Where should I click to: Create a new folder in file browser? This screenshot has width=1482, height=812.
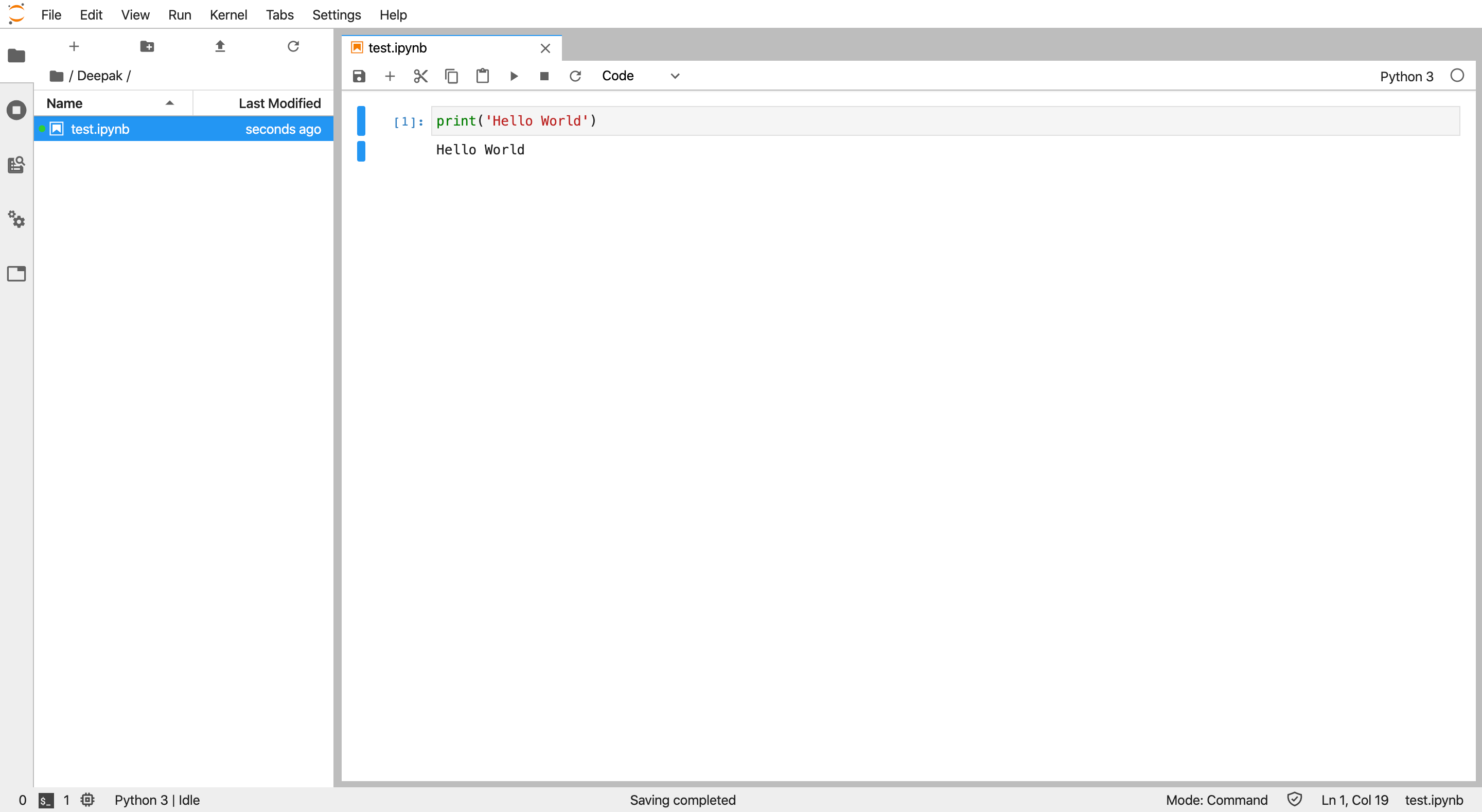[147, 47]
